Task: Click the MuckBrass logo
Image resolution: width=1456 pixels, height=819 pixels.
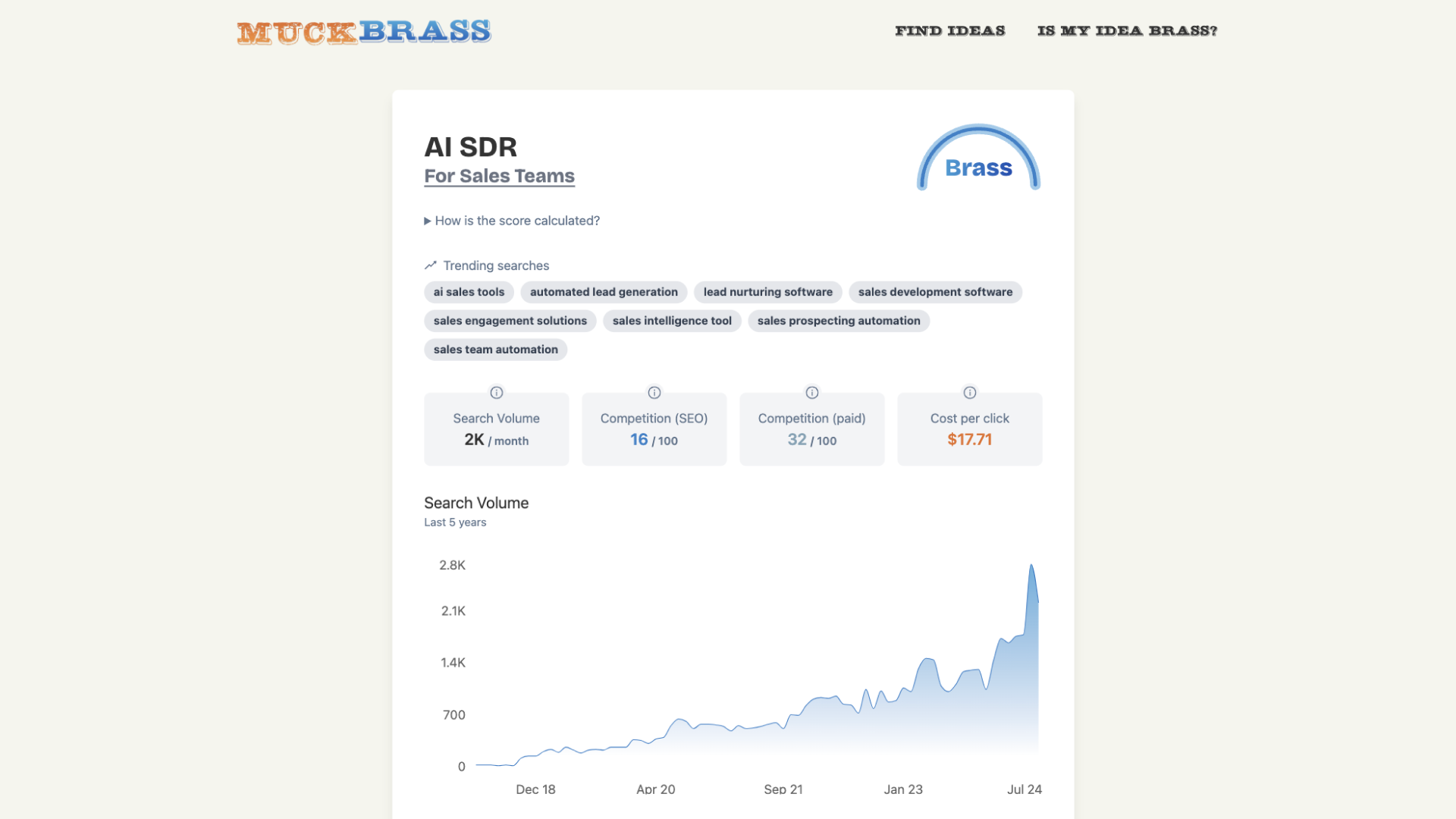Action: [x=364, y=32]
